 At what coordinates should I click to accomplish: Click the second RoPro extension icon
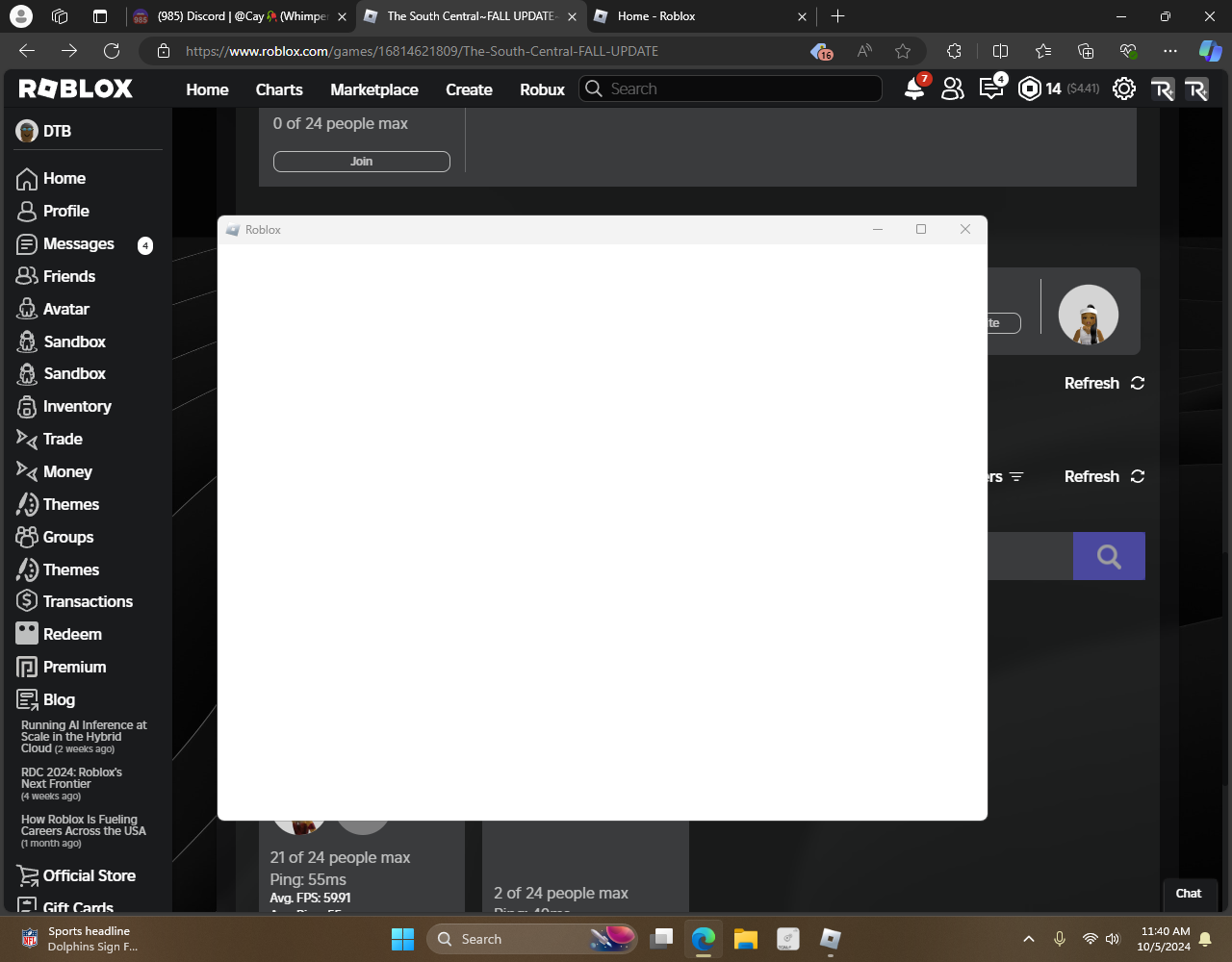click(1196, 89)
